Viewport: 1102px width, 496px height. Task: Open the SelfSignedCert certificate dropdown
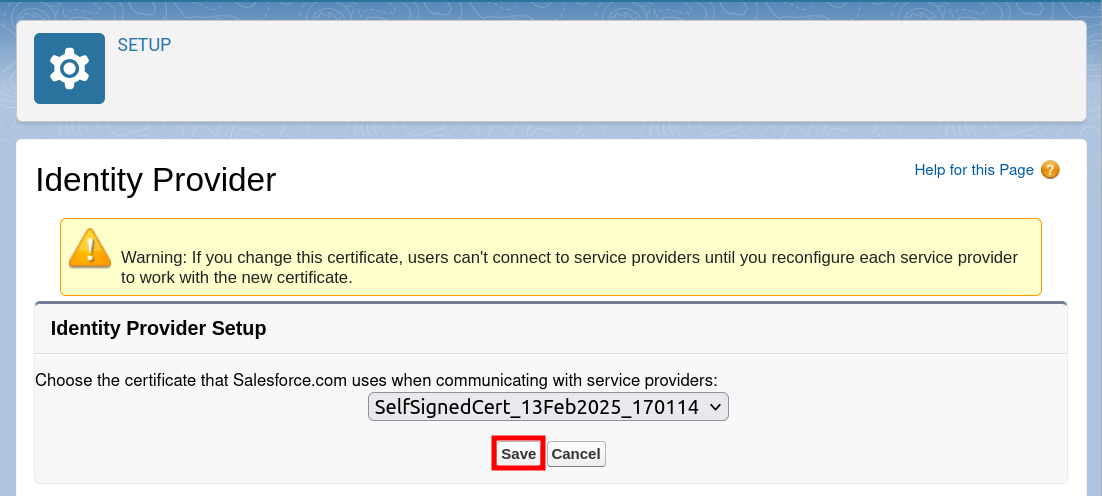coord(548,407)
